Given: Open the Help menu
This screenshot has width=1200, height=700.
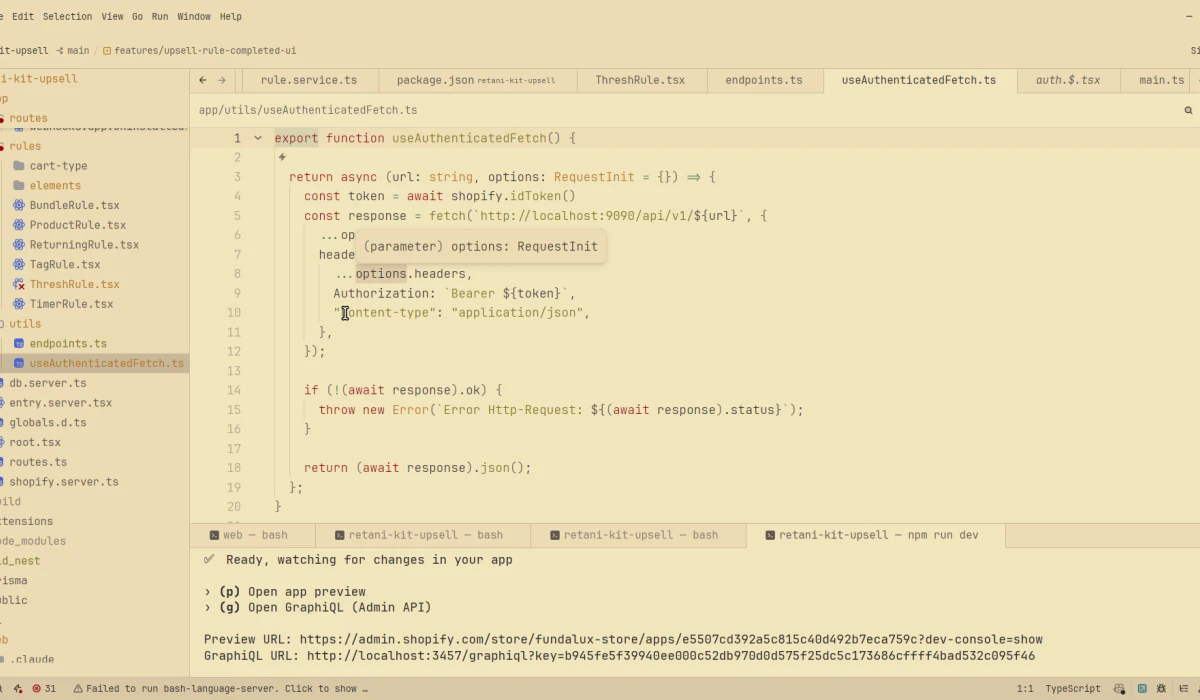Looking at the screenshot, I should [x=231, y=17].
